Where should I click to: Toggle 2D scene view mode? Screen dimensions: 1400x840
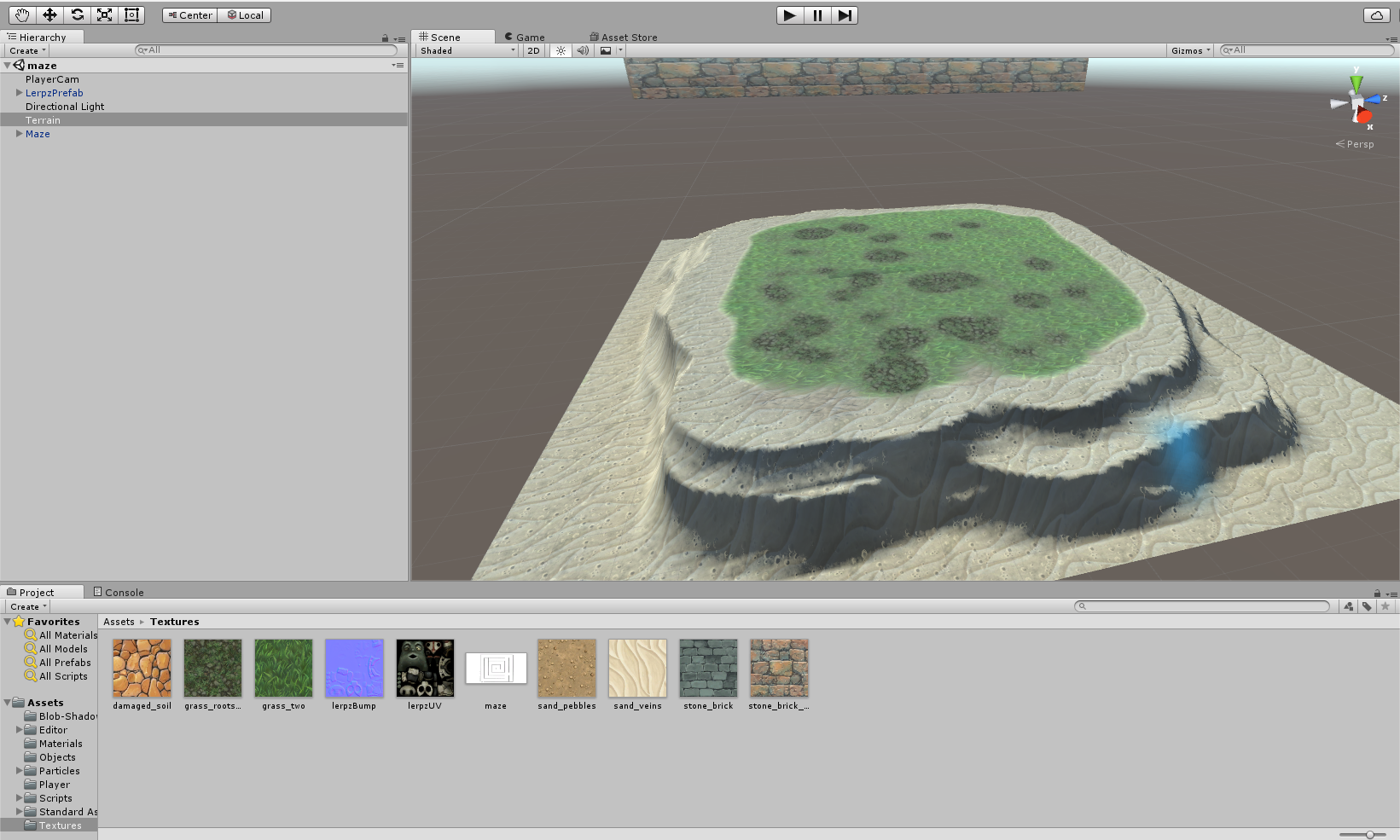(533, 51)
